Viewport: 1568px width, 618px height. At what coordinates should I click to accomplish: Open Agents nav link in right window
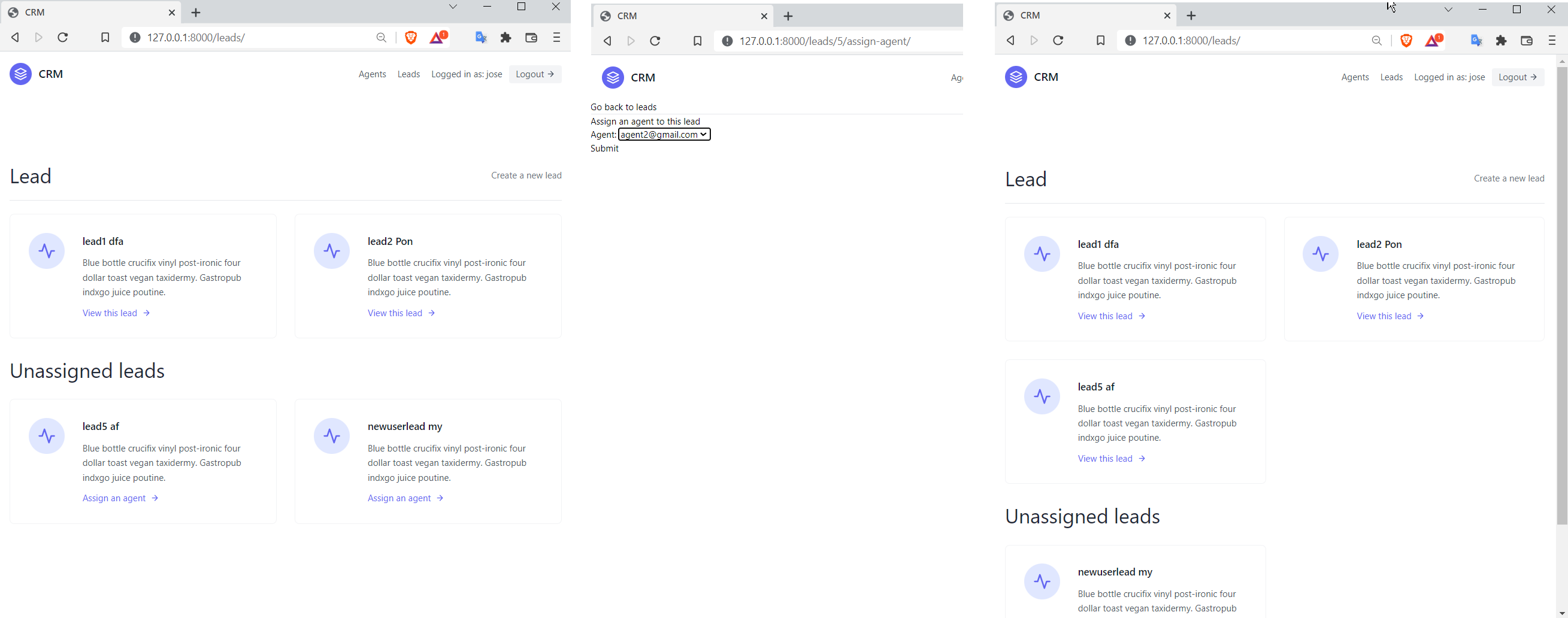pyautogui.click(x=1355, y=77)
